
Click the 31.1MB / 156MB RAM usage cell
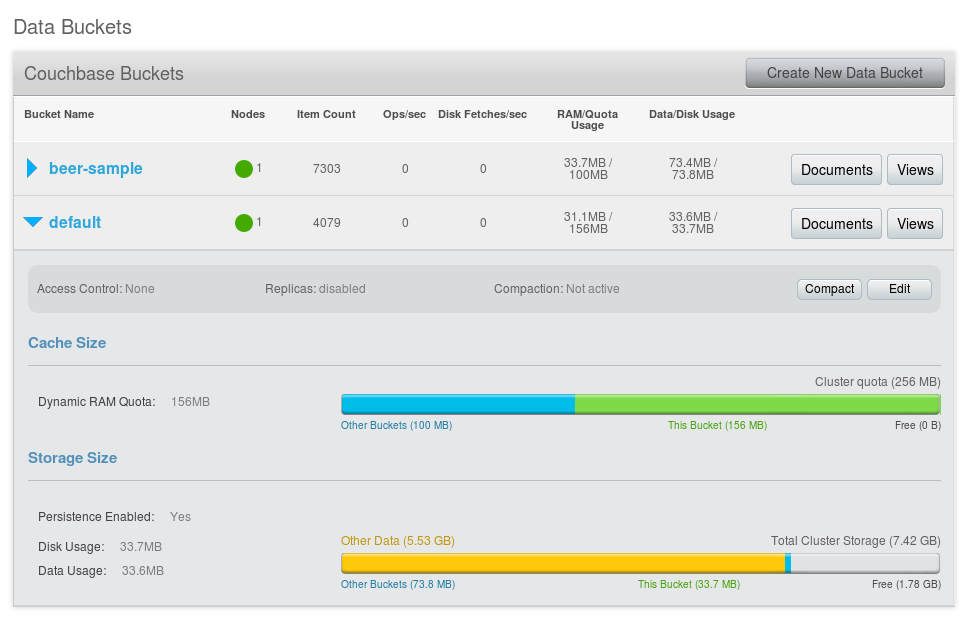[588, 222]
